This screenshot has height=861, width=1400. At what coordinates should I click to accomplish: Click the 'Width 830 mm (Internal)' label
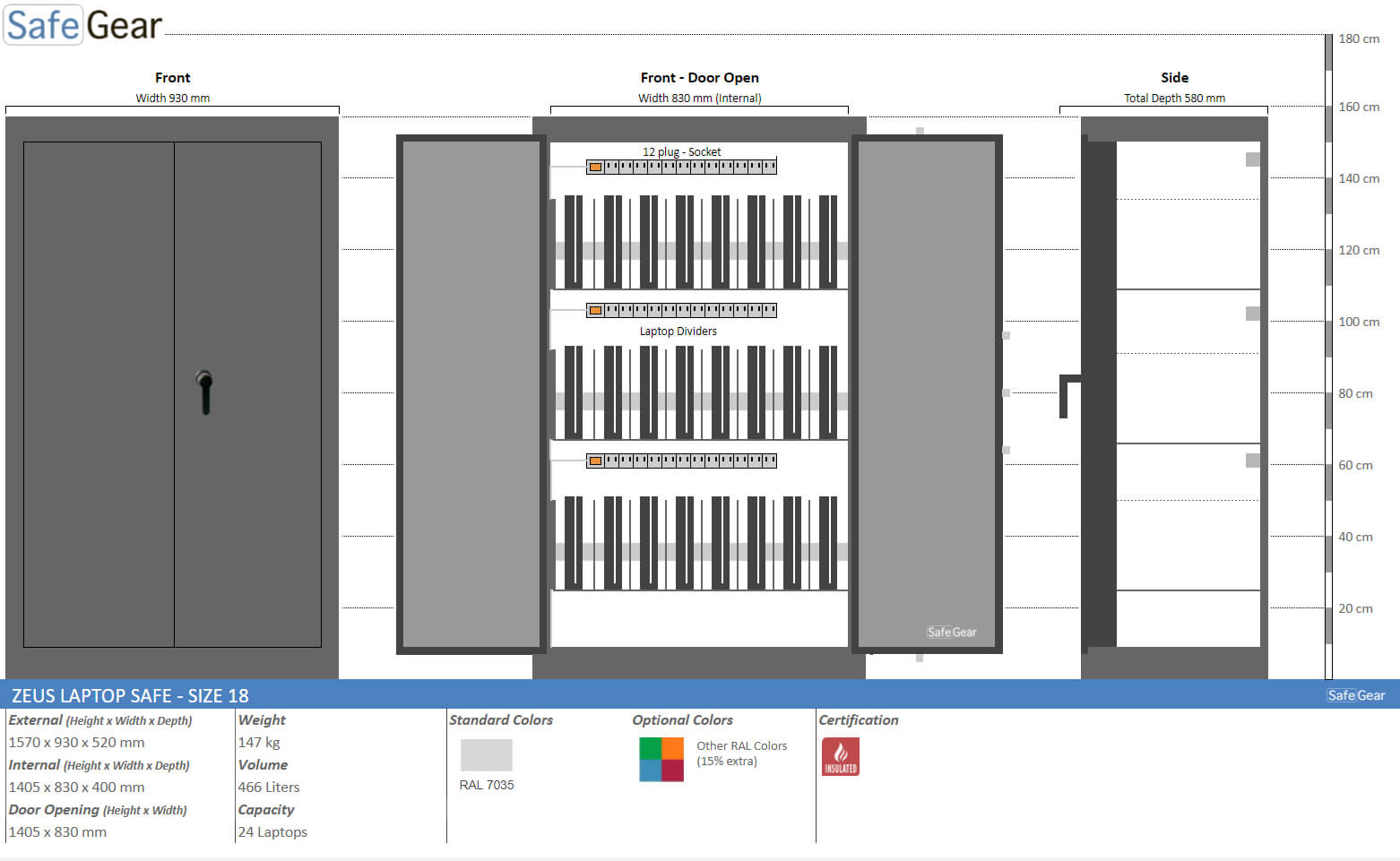click(700, 99)
